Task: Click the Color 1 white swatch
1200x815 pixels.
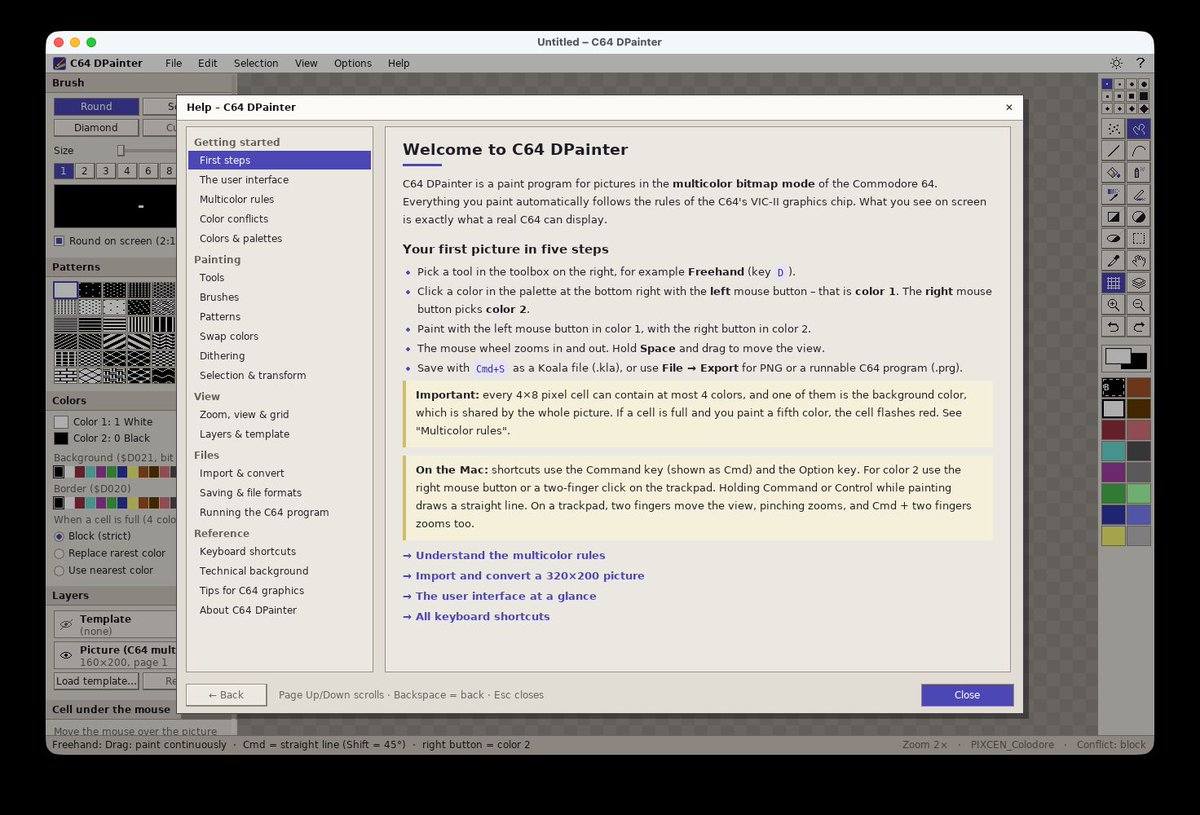Action: (61, 422)
